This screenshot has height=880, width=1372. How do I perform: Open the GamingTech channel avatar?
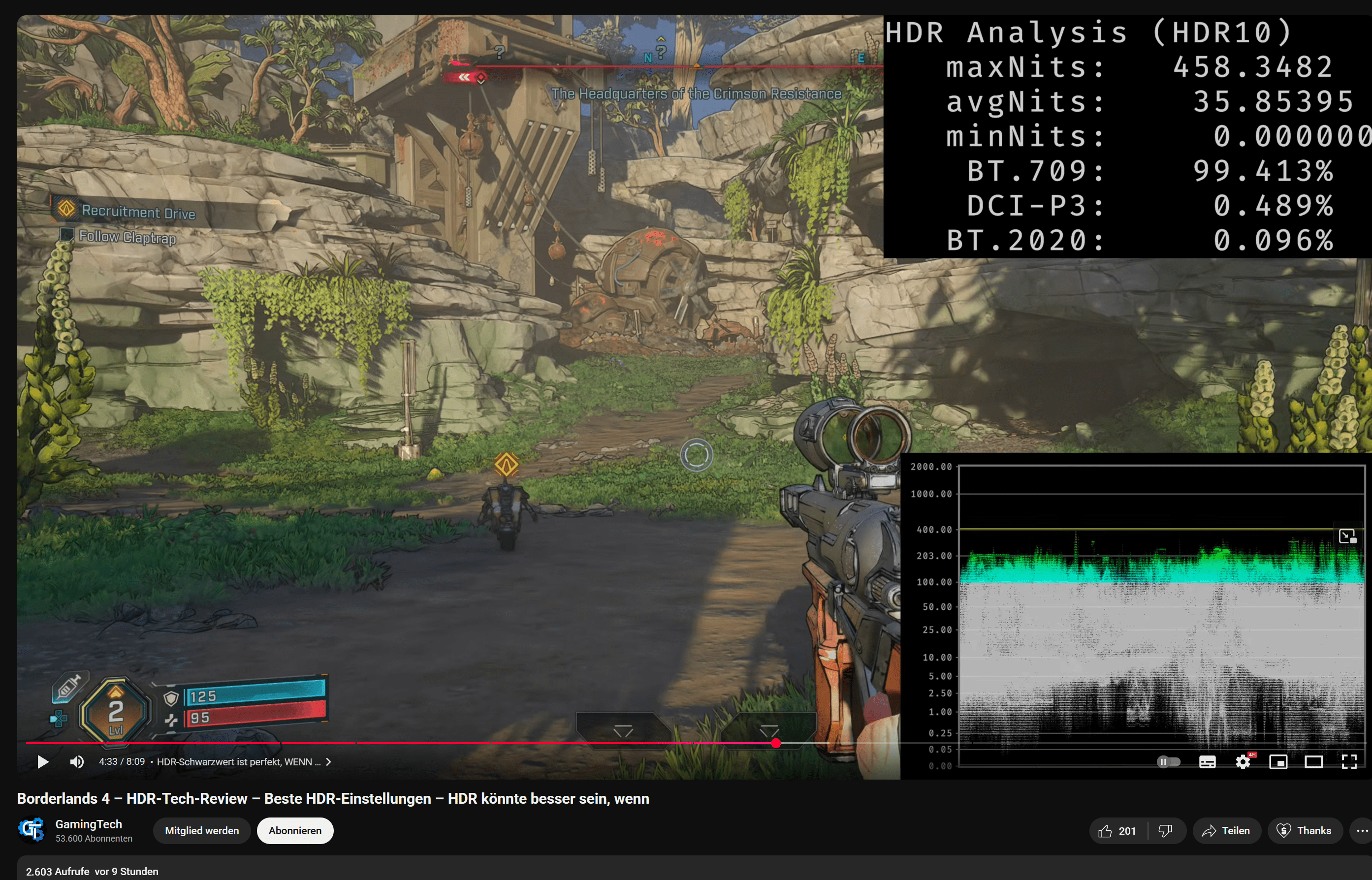(x=32, y=830)
